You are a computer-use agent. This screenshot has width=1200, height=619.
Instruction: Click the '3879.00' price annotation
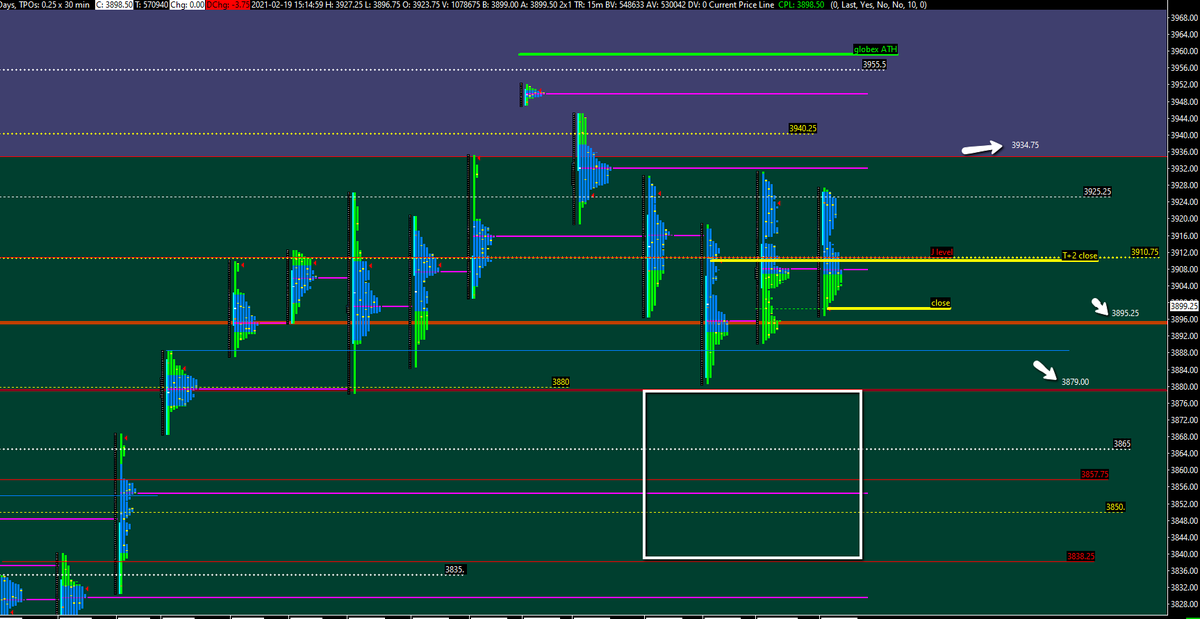(1075, 381)
